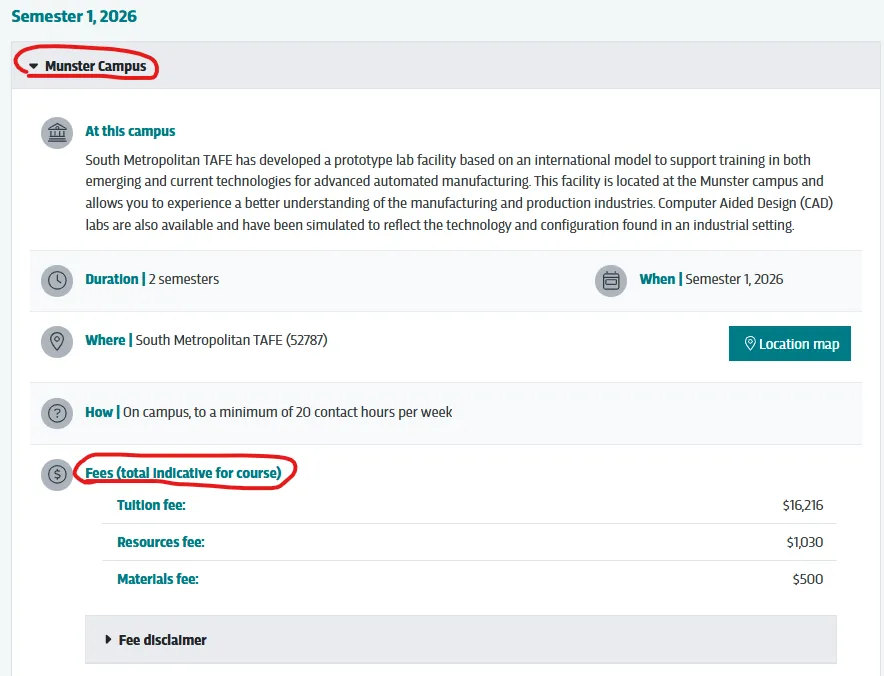Screen dimensions: 884x676
Task: Click the Duration 2 semesters text
Action: pyautogui.click(x=152, y=279)
